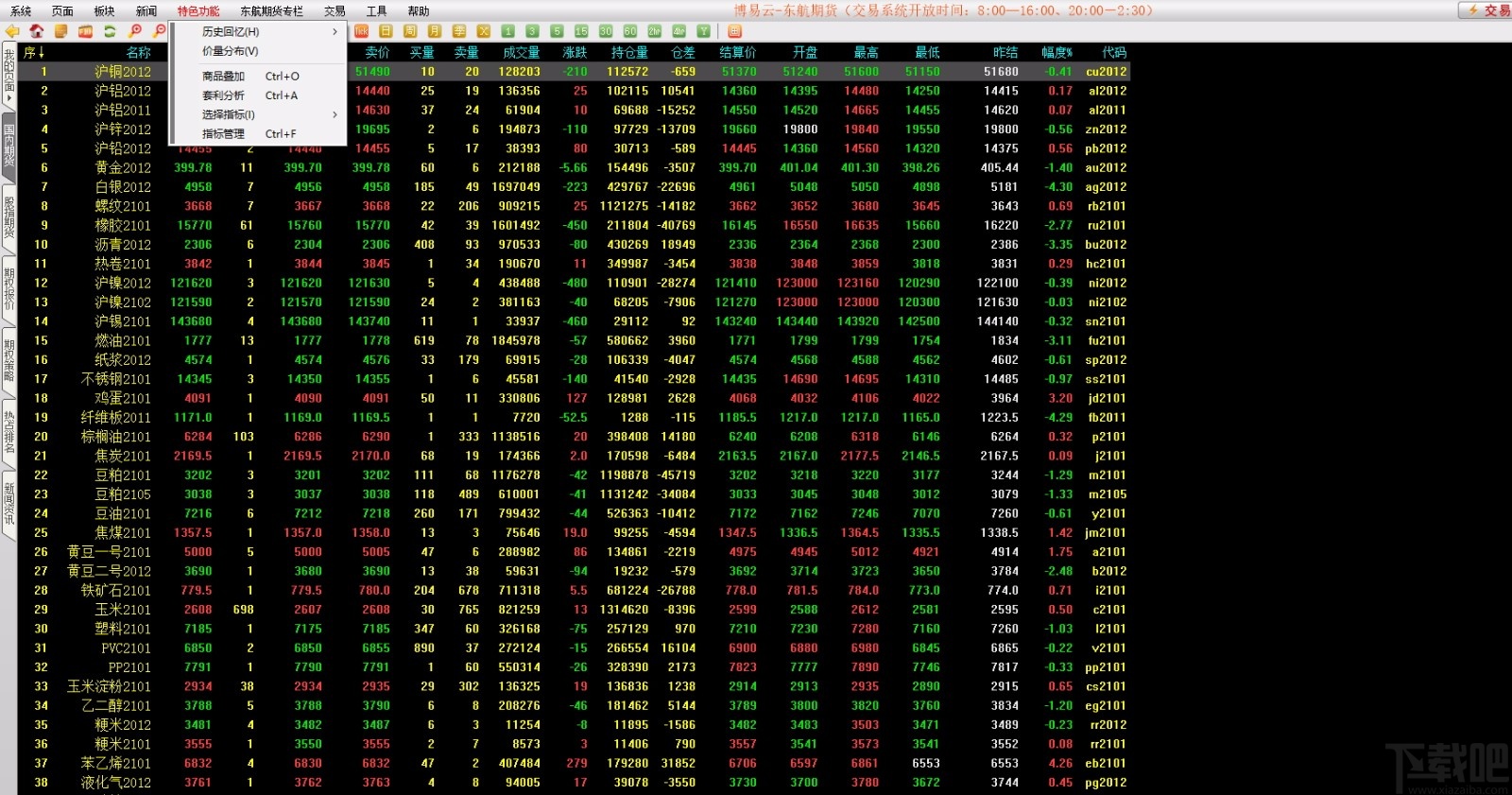The width and height of the screenshot is (1512, 795).
Task: Select the 螺纹2101 contract row
Action: (x=575, y=206)
